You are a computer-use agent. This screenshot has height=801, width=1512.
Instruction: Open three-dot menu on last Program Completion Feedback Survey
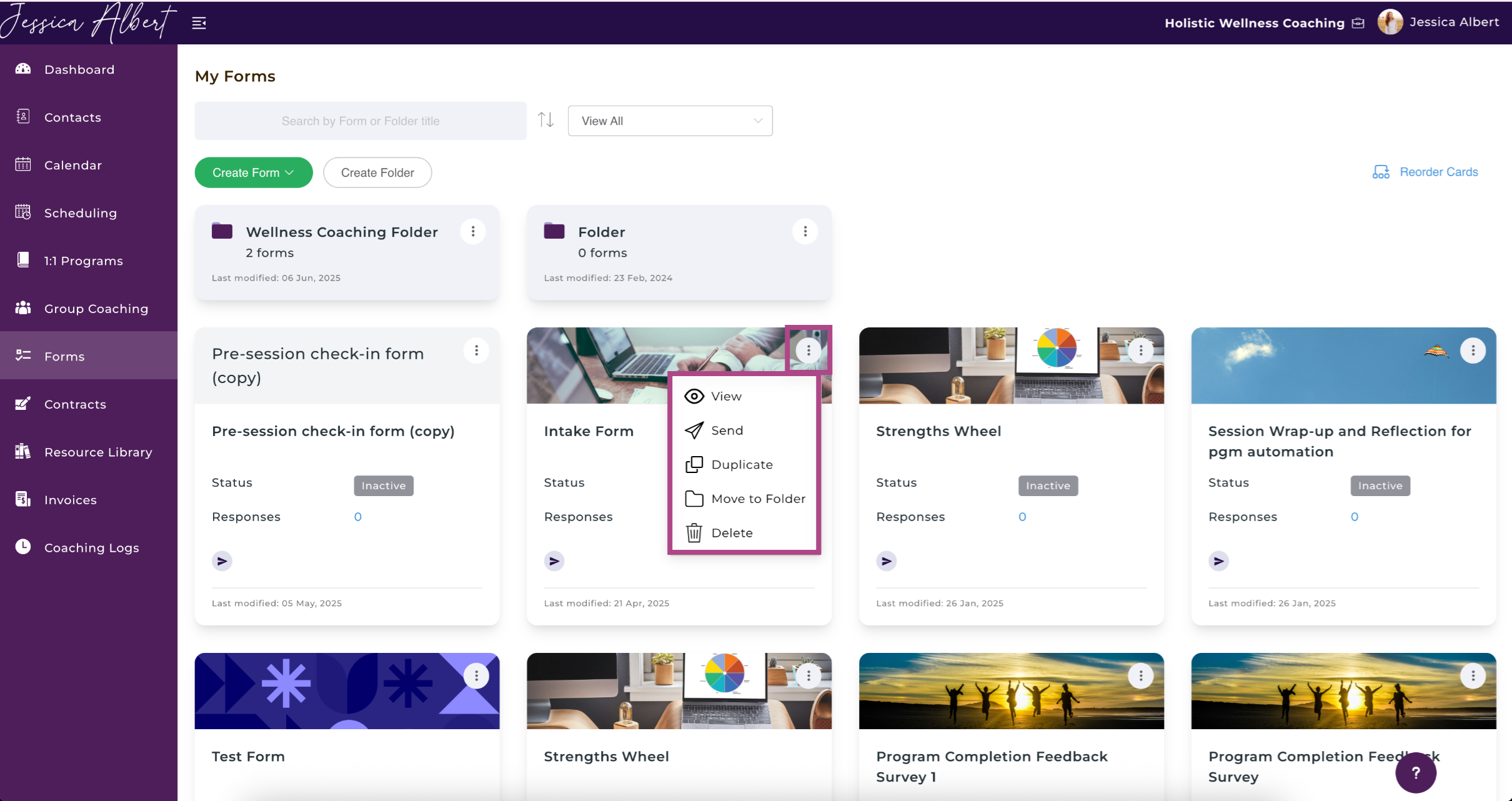point(1473,676)
